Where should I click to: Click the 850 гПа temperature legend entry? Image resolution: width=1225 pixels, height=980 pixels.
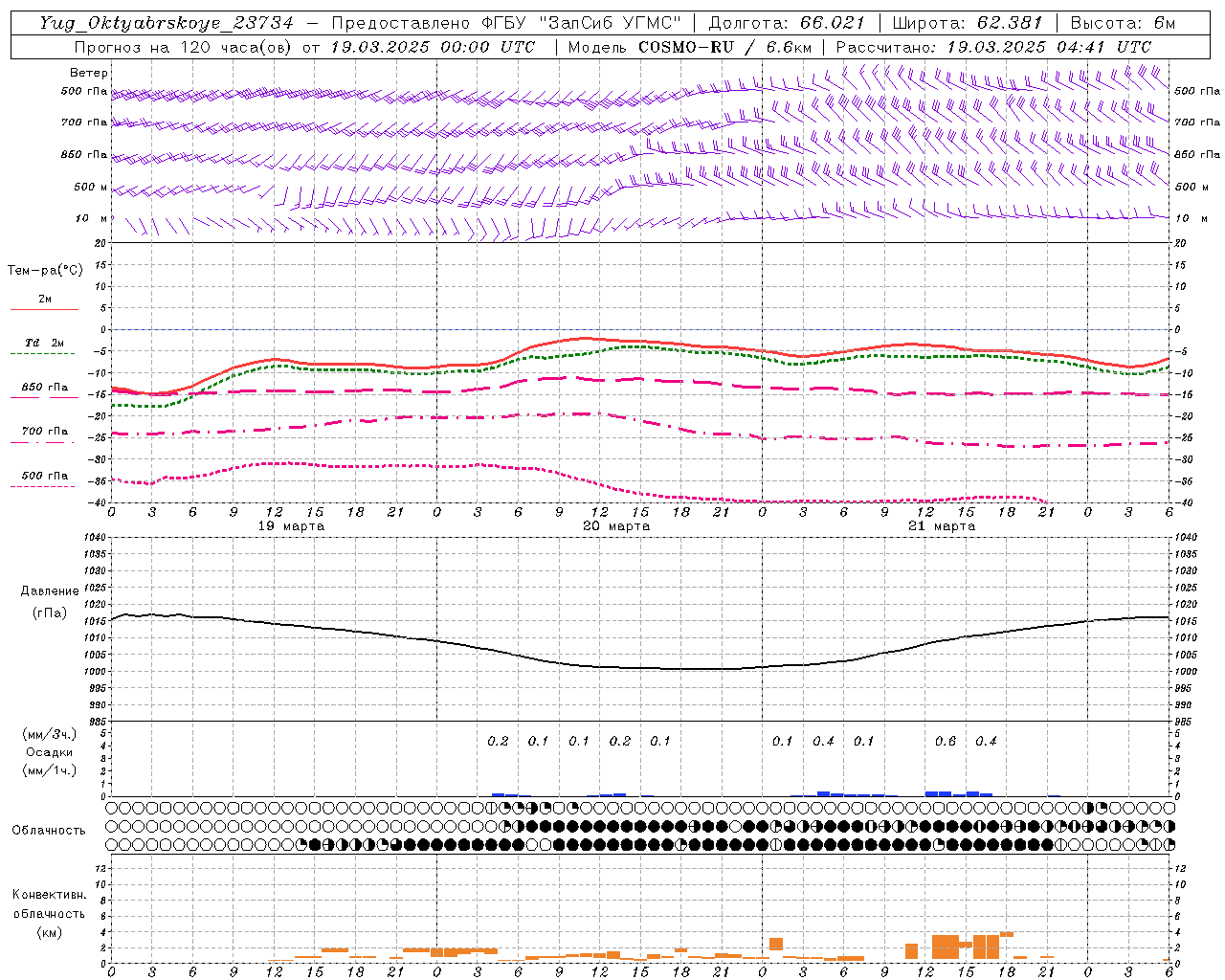(44, 388)
